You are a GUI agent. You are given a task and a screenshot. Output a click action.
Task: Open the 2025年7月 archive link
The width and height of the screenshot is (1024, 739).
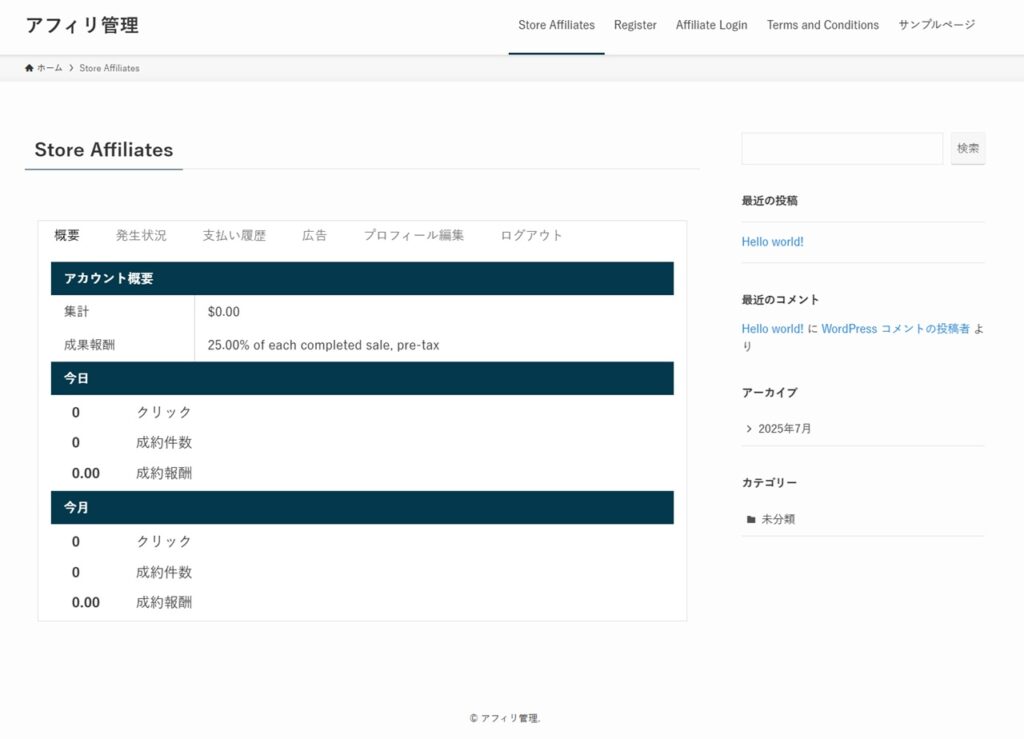pyautogui.click(x=784, y=429)
